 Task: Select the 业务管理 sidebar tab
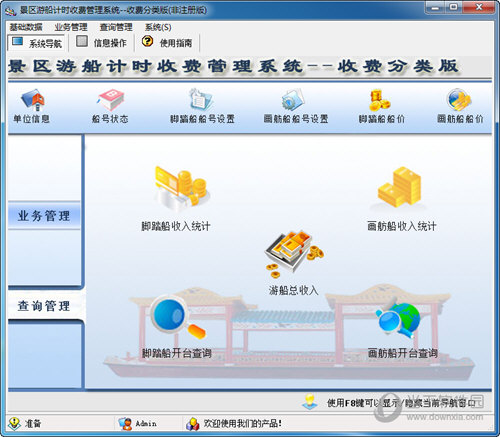point(44,216)
